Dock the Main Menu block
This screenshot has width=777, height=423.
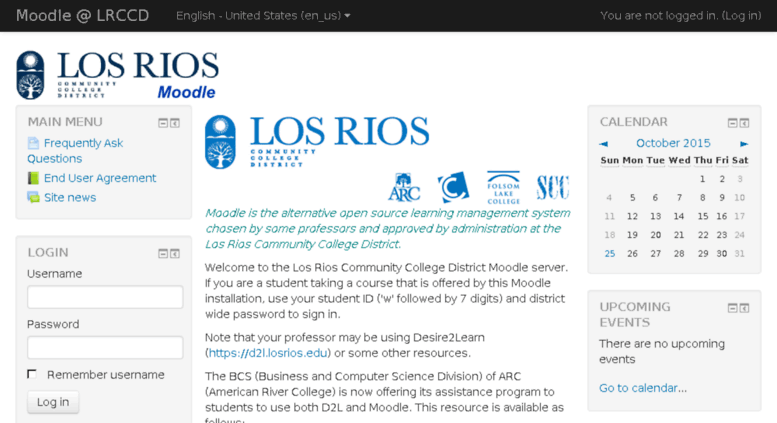click(175, 123)
